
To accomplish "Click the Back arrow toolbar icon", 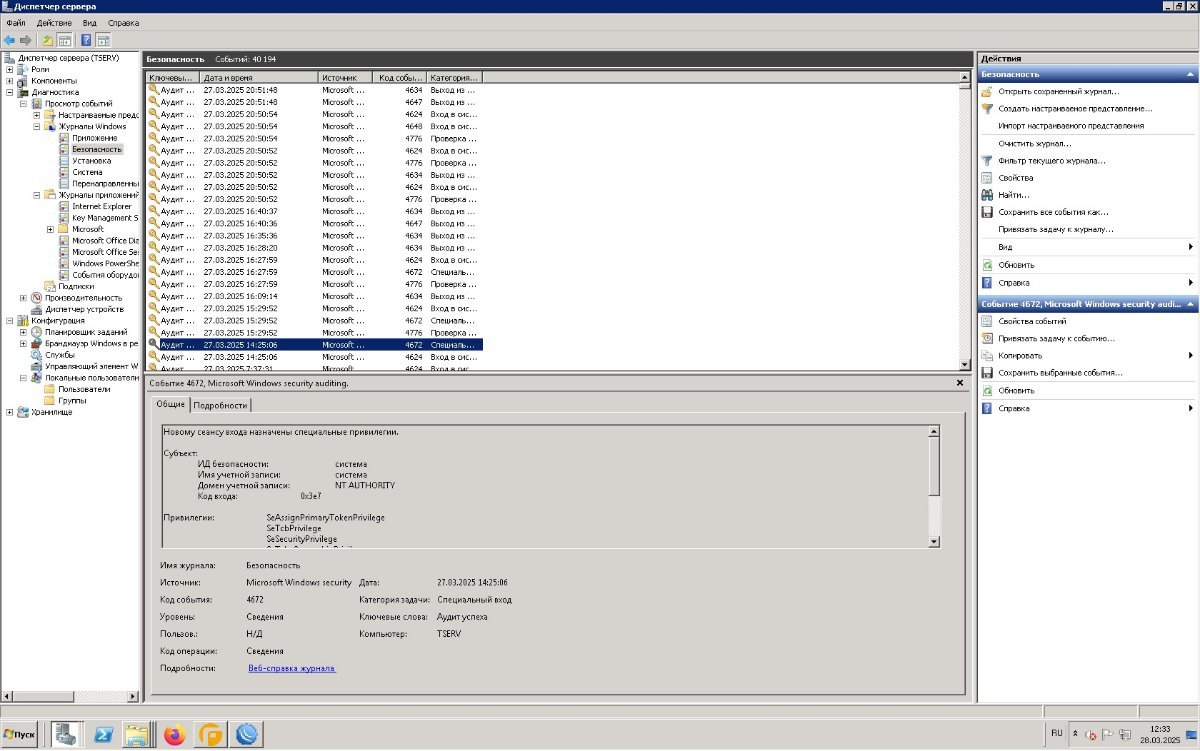I will pyautogui.click(x=10, y=40).
